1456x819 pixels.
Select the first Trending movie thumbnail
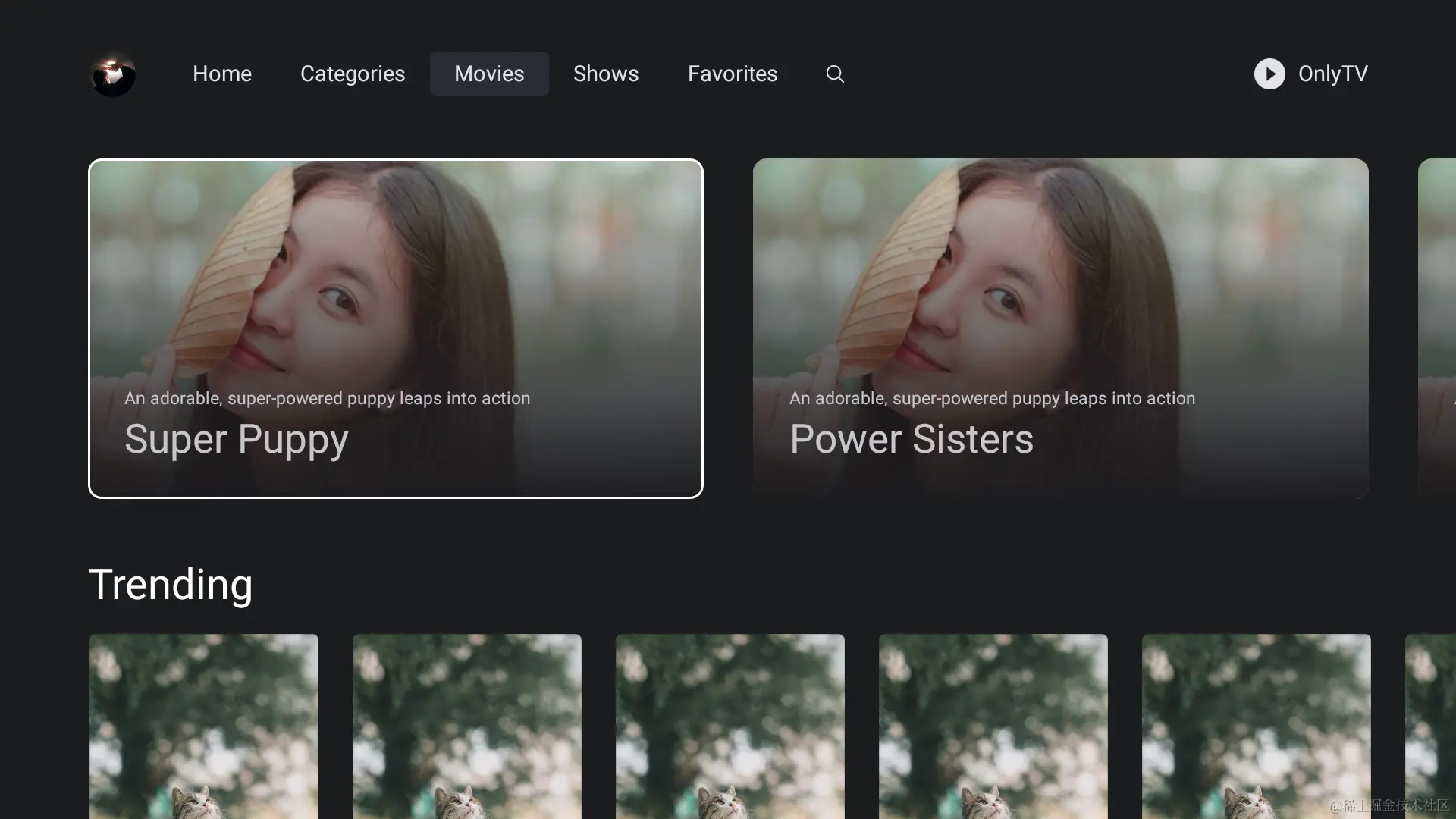(x=204, y=726)
